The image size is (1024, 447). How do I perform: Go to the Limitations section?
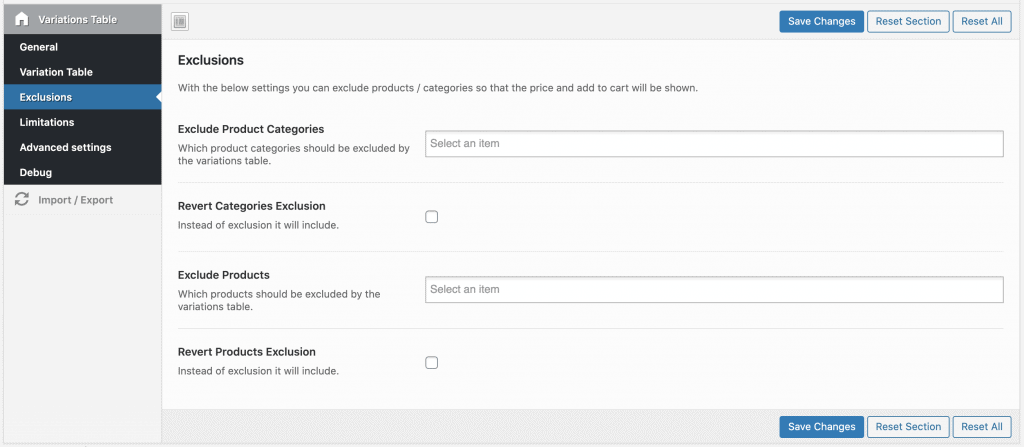click(x=47, y=122)
